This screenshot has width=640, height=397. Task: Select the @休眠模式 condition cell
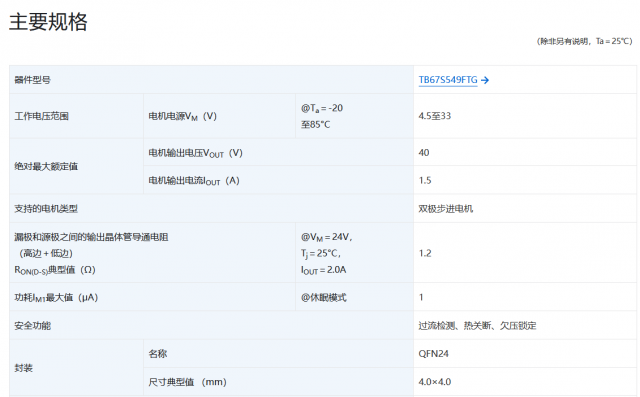pyautogui.click(x=355, y=297)
